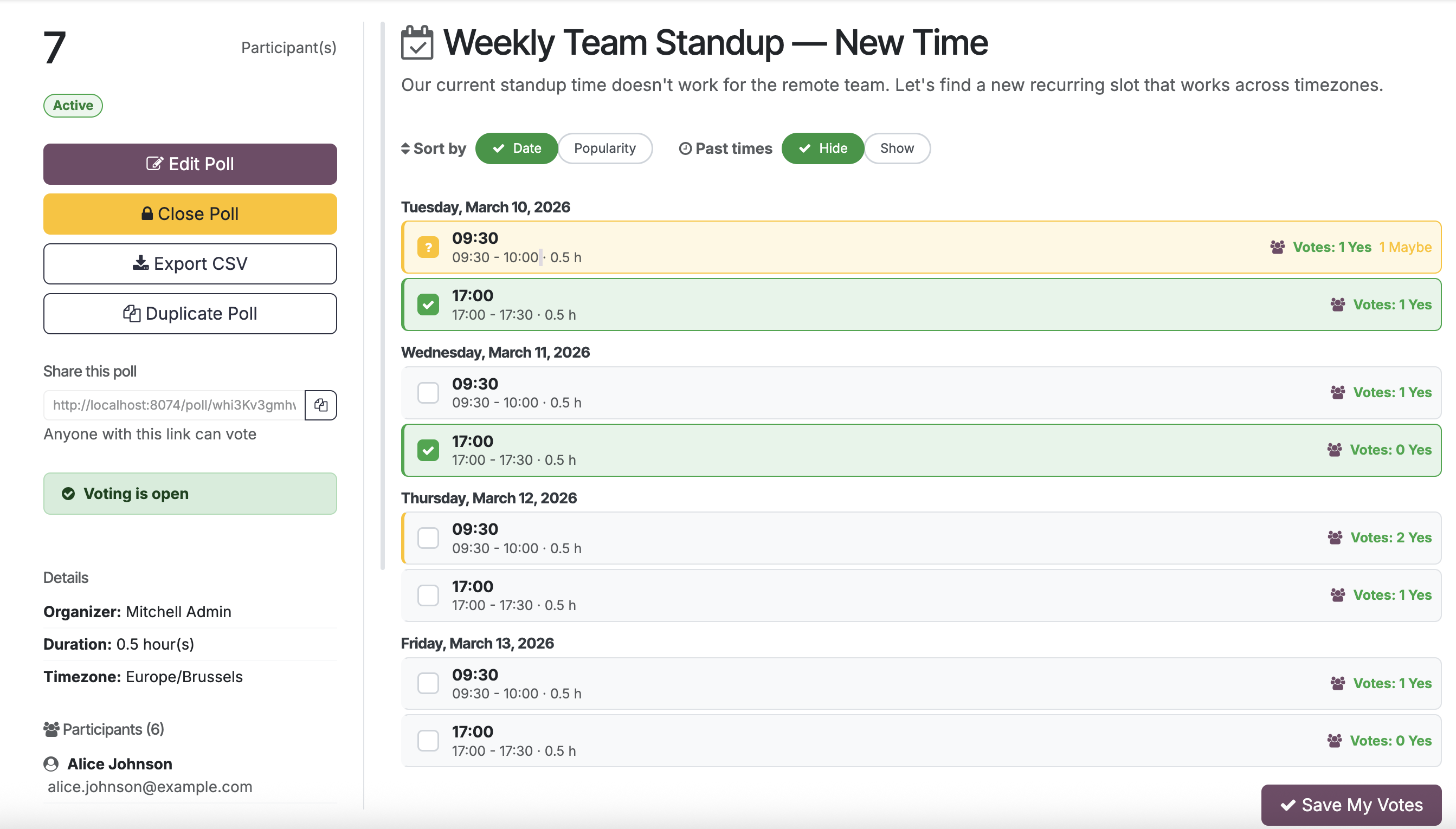
Task: Check the Thursday 09:30 slot checkbox
Action: click(x=428, y=537)
